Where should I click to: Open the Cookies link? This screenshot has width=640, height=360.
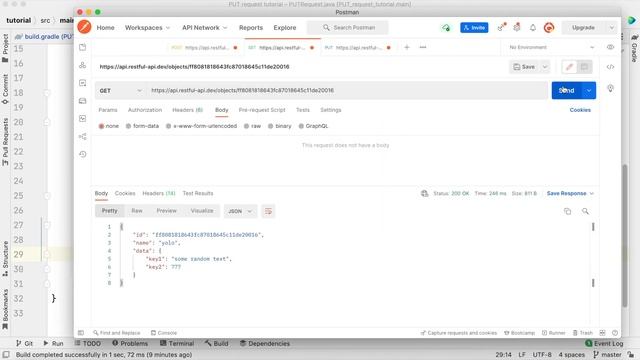point(580,110)
